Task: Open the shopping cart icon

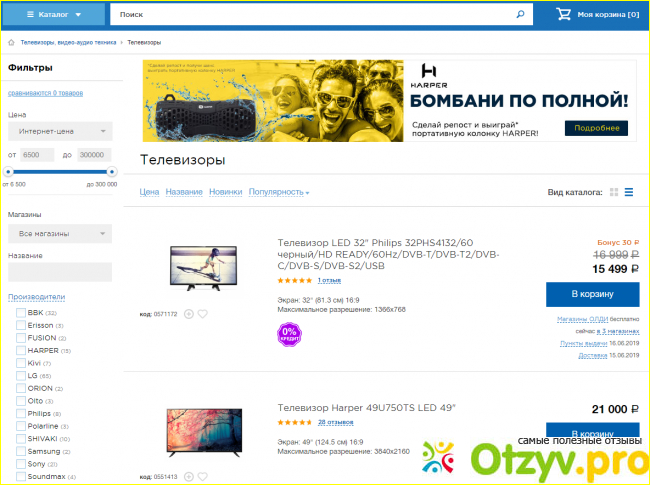Action: pyautogui.click(x=564, y=15)
